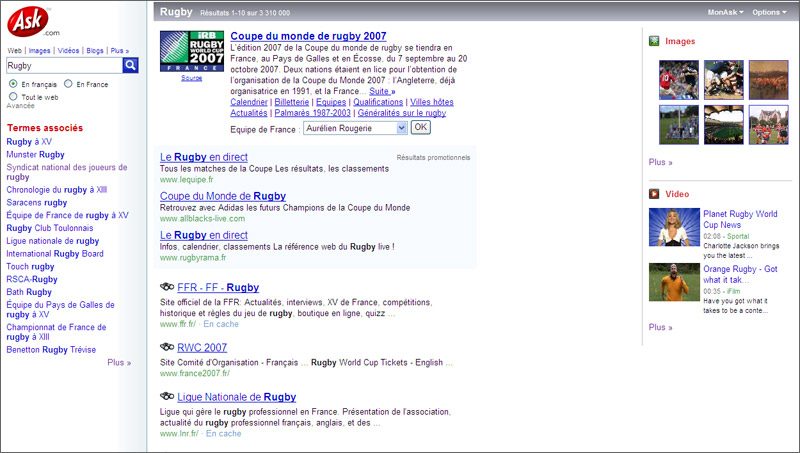The height and width of the screenshot is (453, 800).
Task: Click the Images section icon
Action: (654, 41)
